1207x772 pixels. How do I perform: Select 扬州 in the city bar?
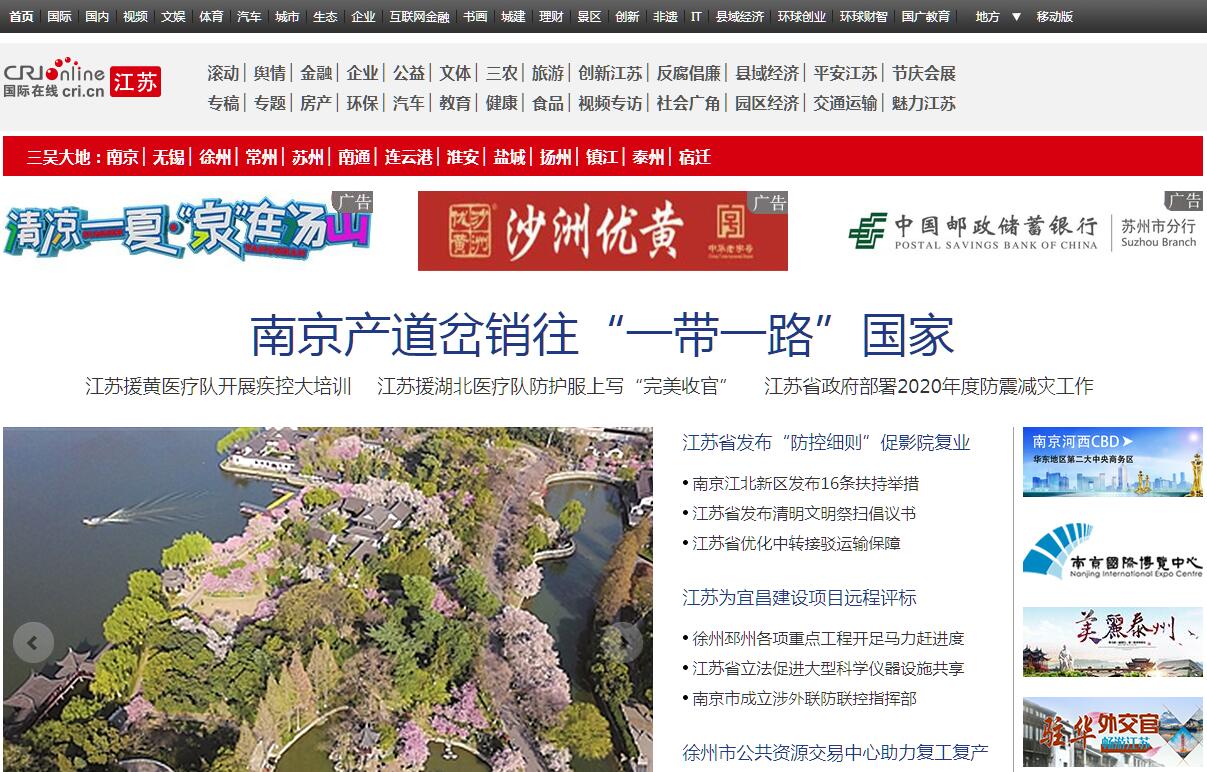tap(556, 157)
